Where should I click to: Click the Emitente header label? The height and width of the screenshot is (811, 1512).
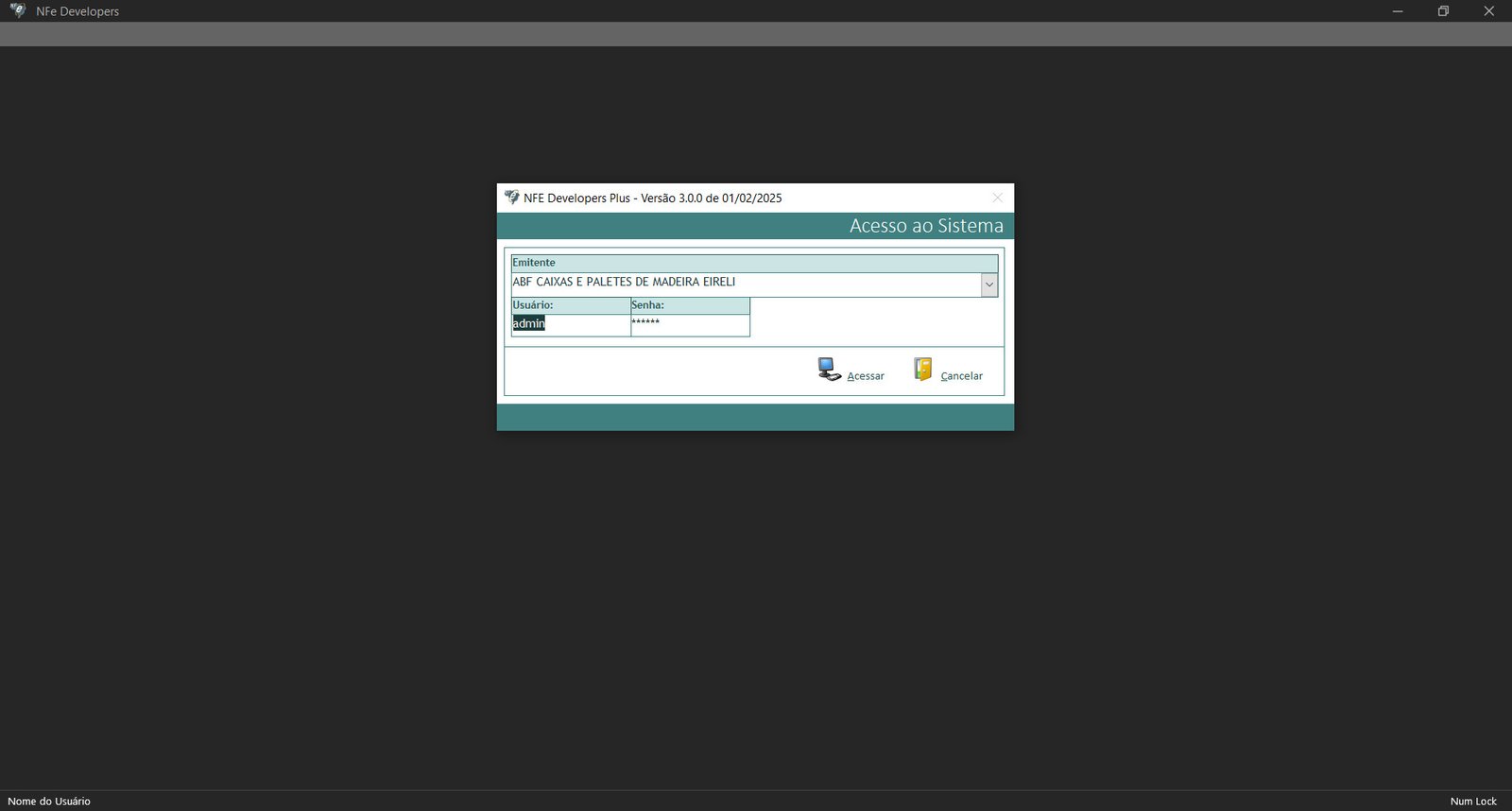pyautogui.click(x=534, y=263)
